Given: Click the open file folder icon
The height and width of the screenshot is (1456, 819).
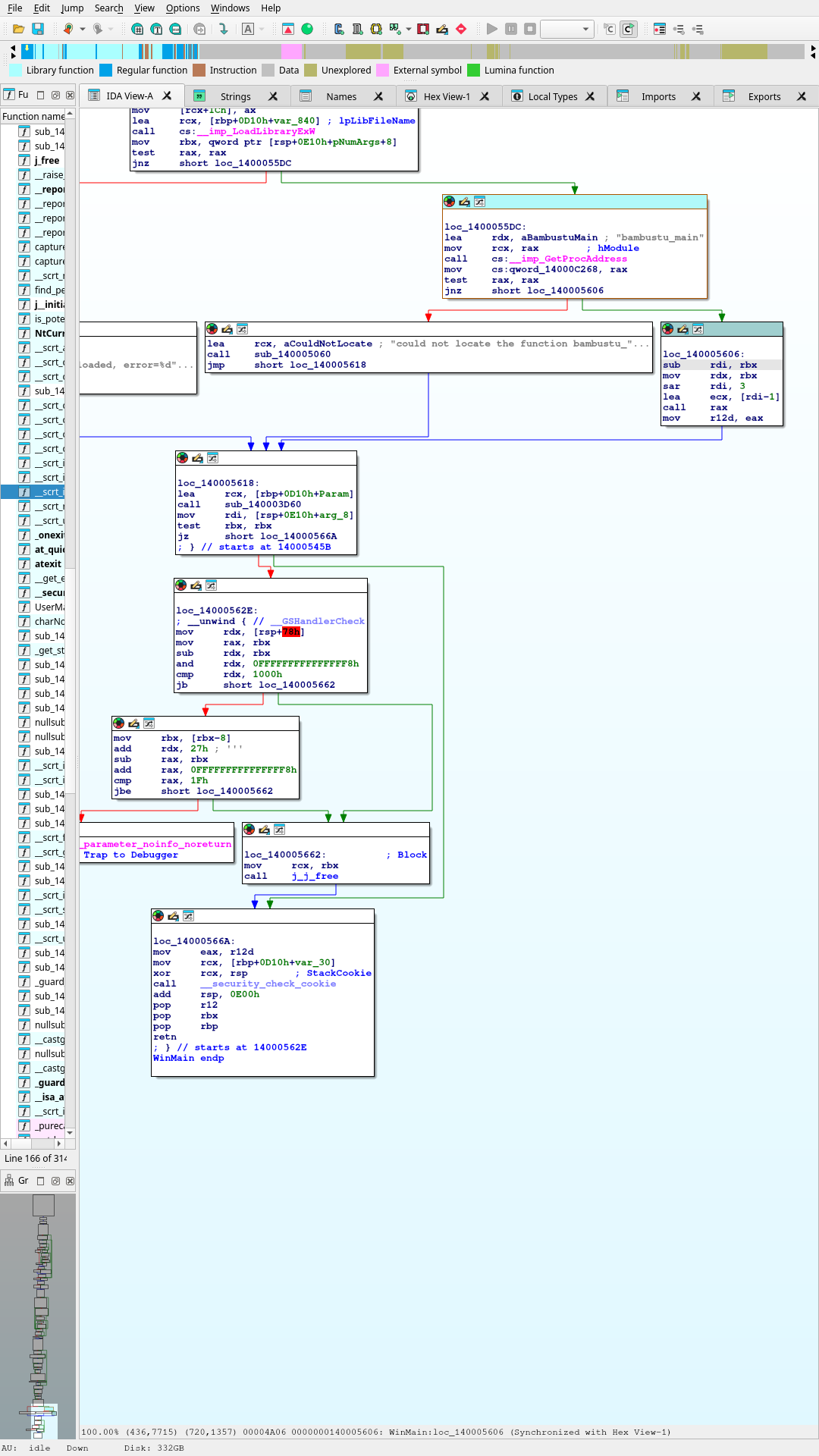Looking at the screenshot, I should [18, 29].
